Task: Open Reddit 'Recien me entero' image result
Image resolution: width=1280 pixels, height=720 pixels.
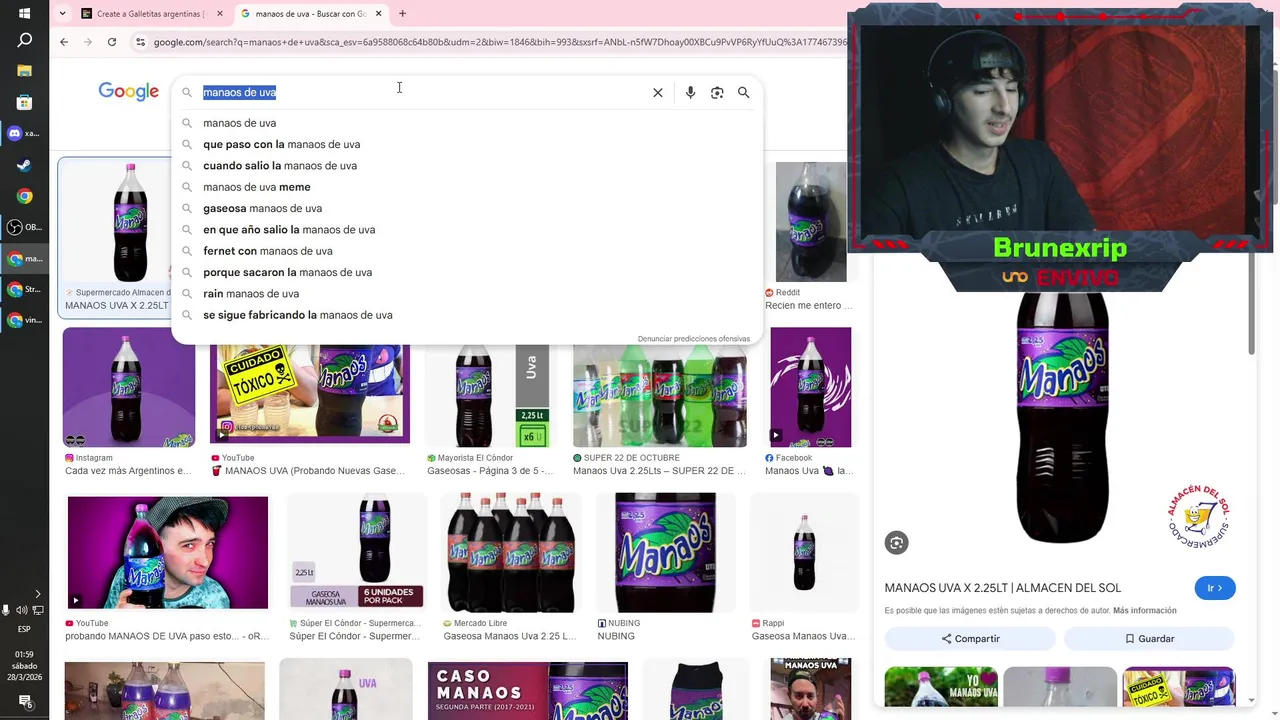Action: (811, 222)
